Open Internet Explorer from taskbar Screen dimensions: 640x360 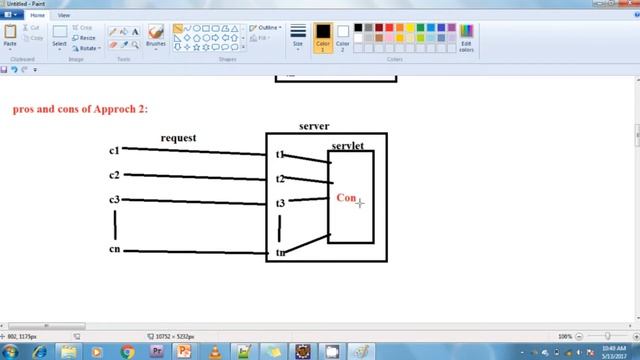tap(40, 352)
